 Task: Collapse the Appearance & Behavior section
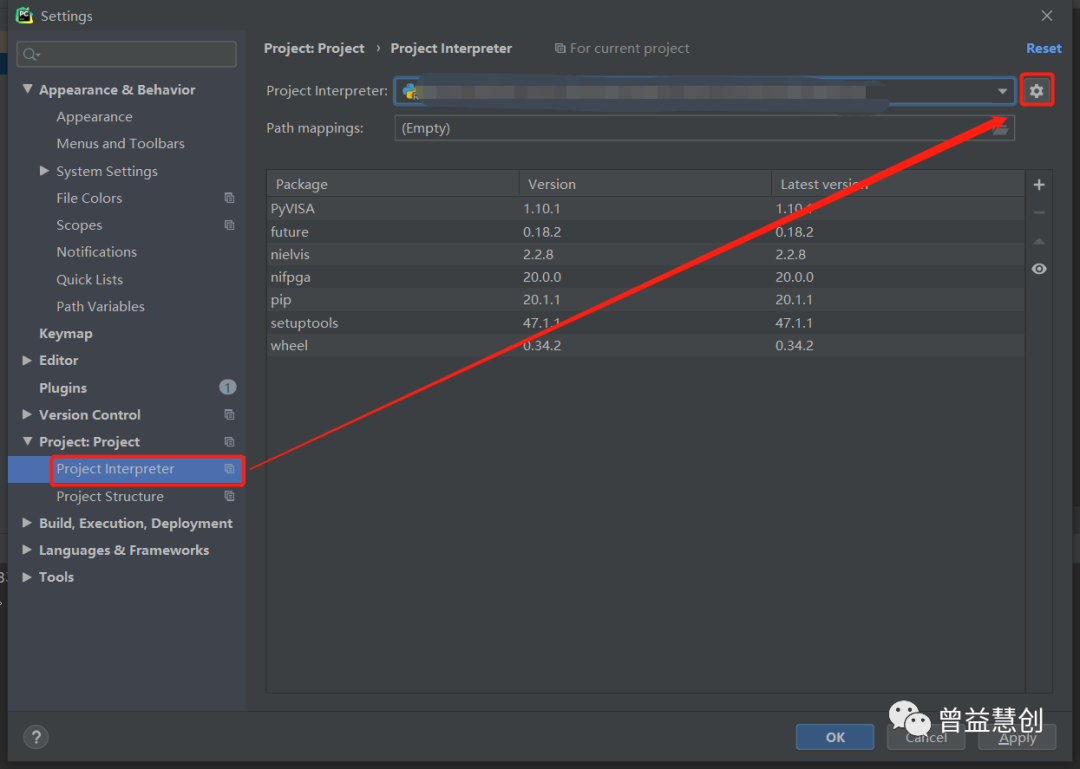click(x=28, y=89)
